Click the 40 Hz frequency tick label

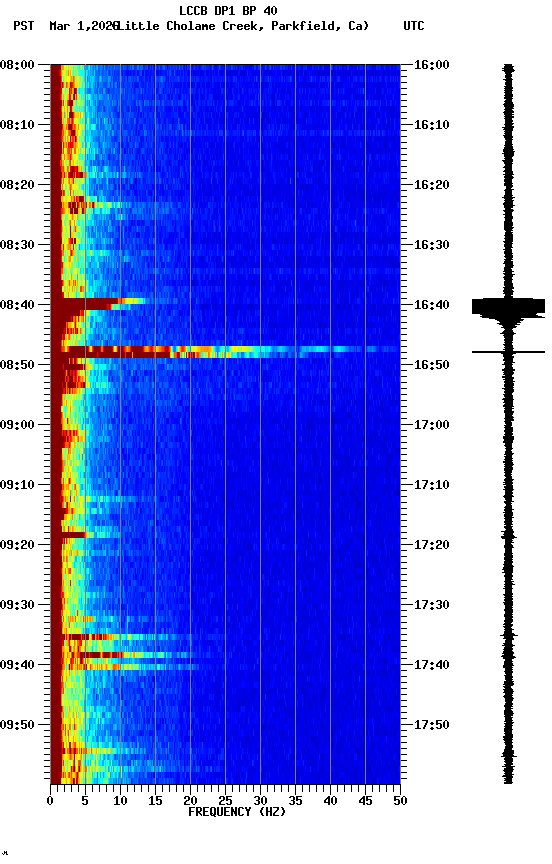coord(330,801)
